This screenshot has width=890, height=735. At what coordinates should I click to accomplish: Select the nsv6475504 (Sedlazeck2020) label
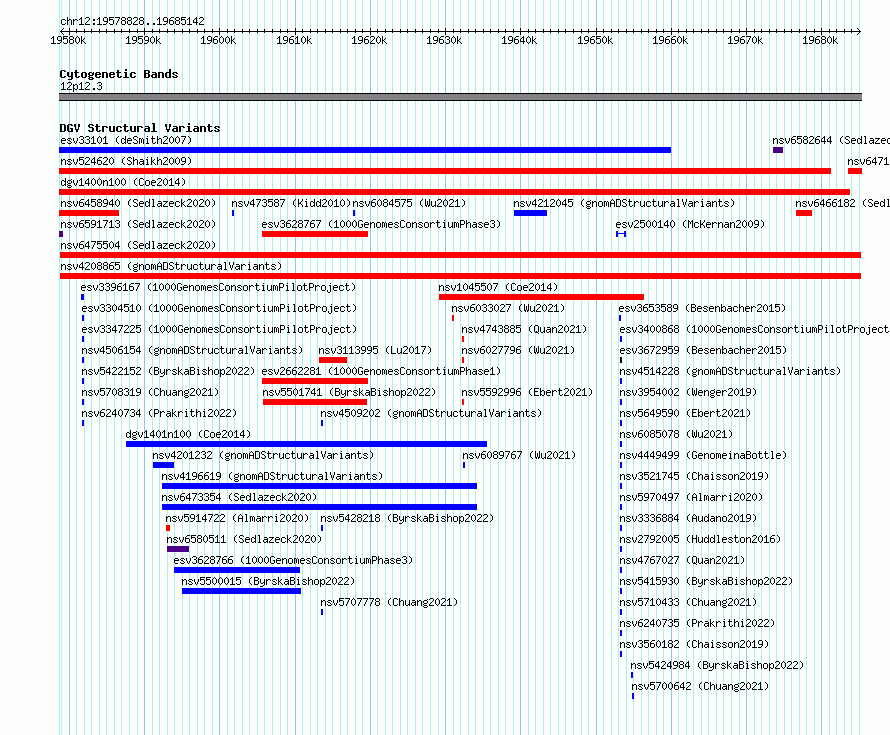tap(138, 245)
